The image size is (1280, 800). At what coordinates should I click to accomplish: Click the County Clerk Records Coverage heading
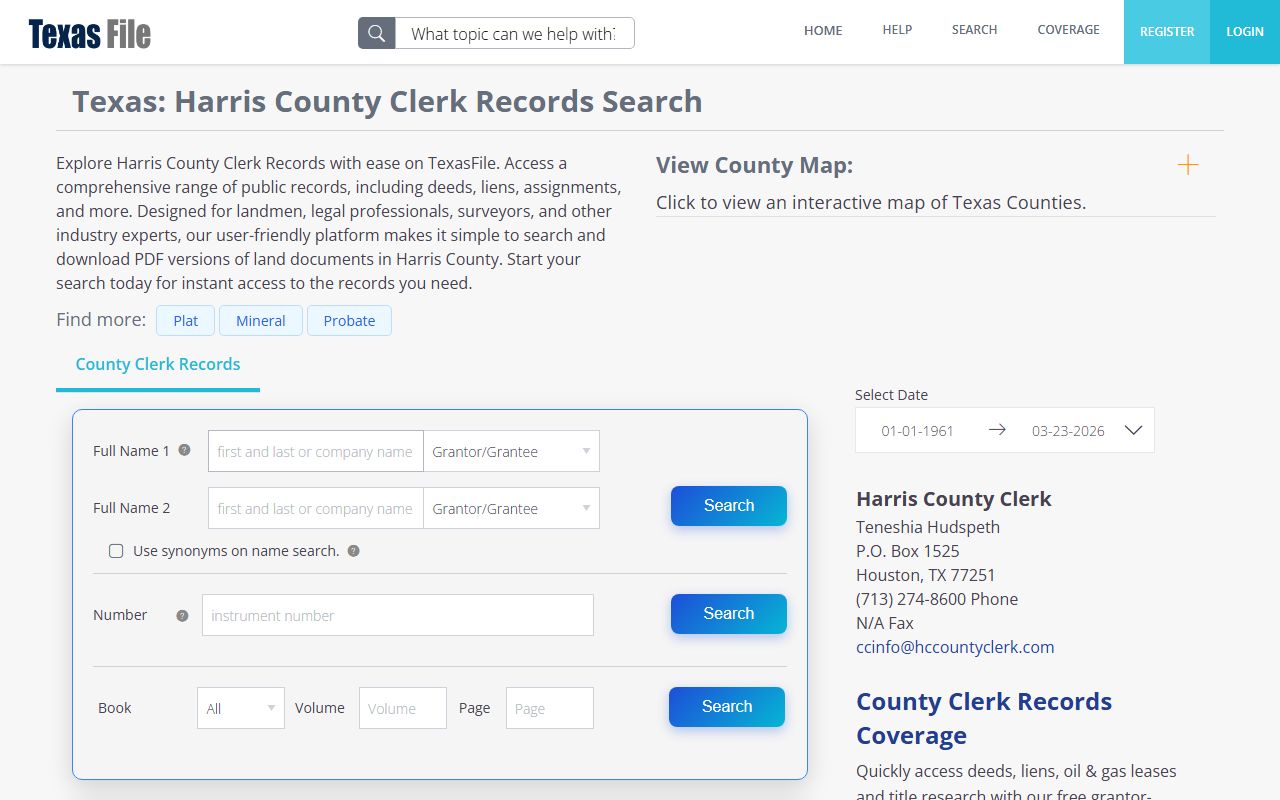coord(984,718)
